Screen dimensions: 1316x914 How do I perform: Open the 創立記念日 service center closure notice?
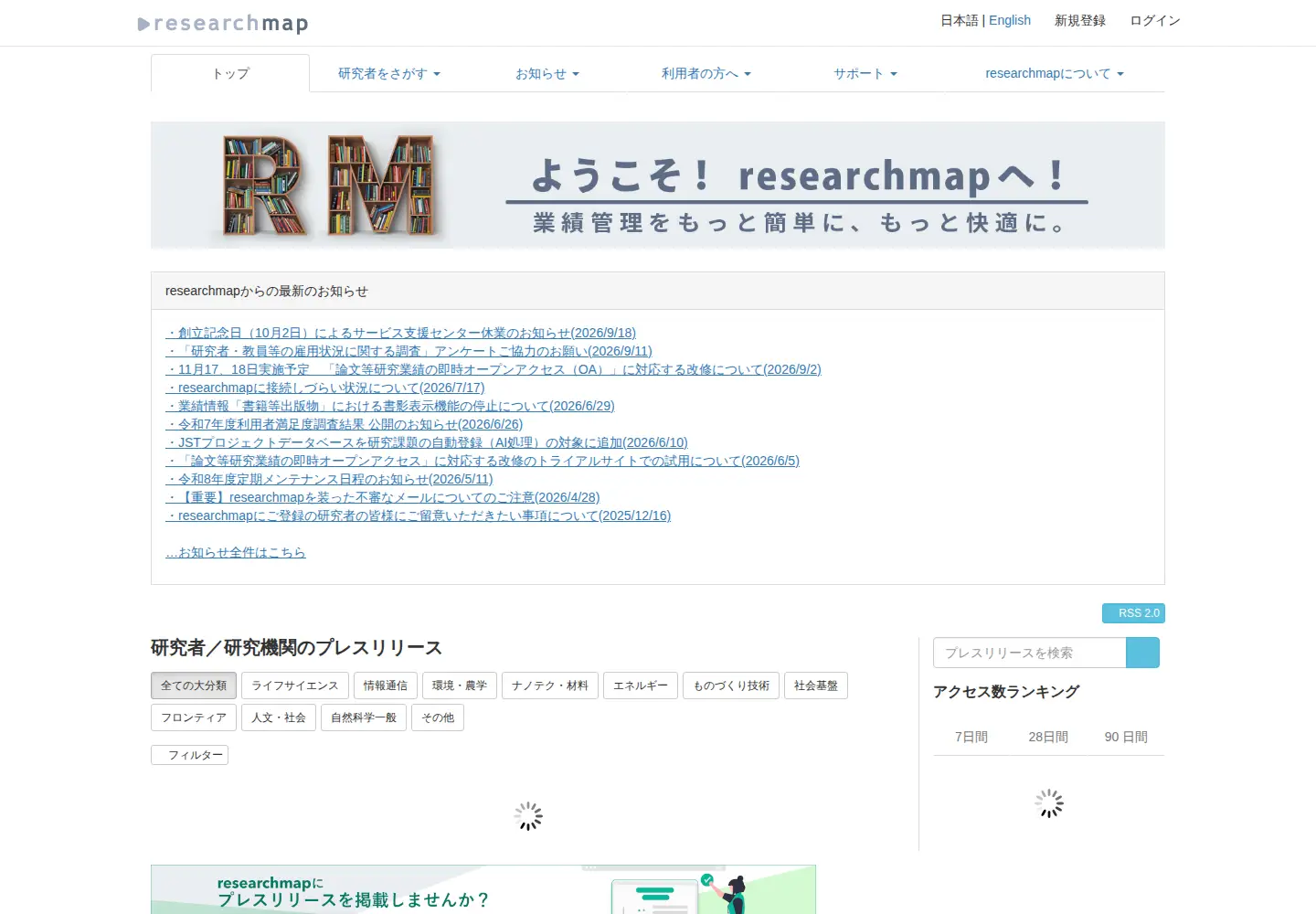click(x=400, y=333)
